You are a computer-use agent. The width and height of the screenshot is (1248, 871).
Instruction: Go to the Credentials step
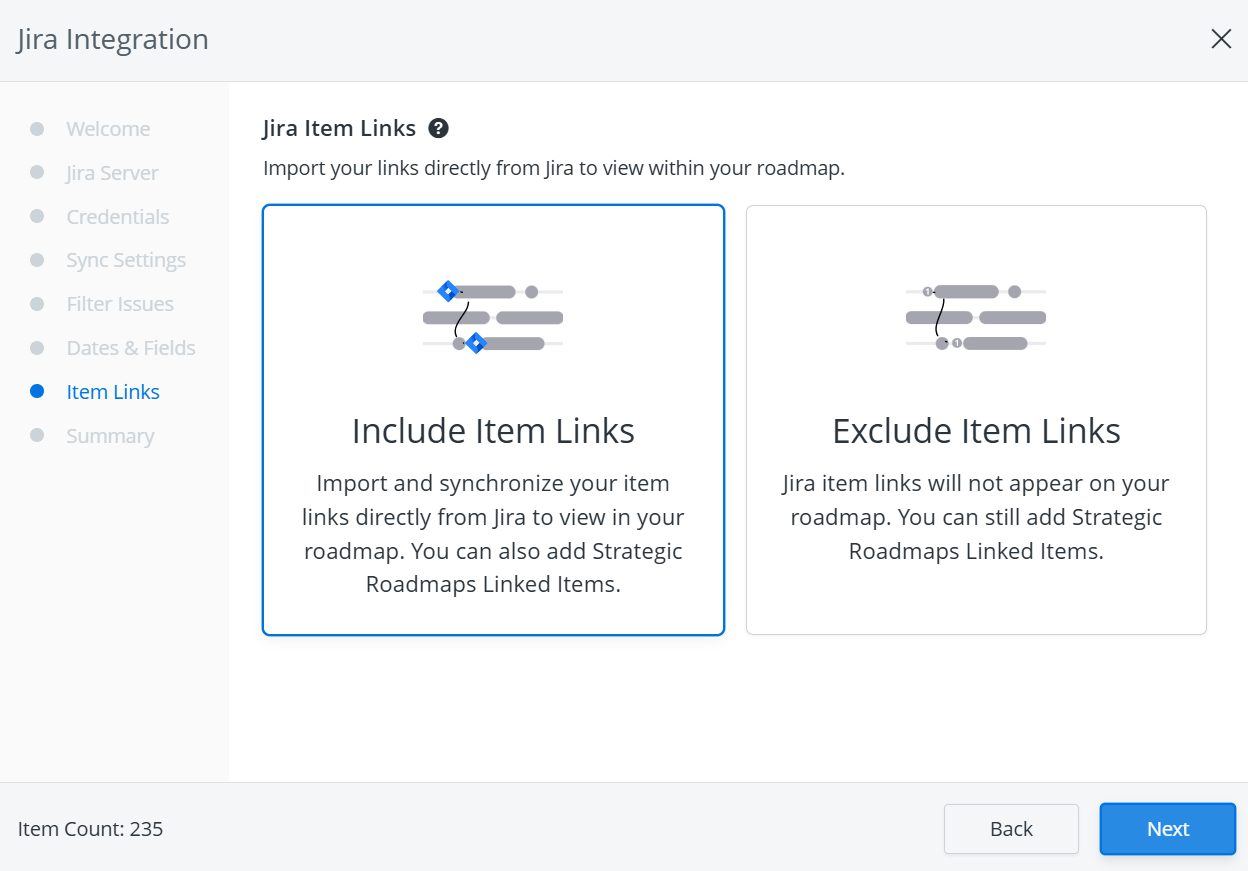click(117, 217)
